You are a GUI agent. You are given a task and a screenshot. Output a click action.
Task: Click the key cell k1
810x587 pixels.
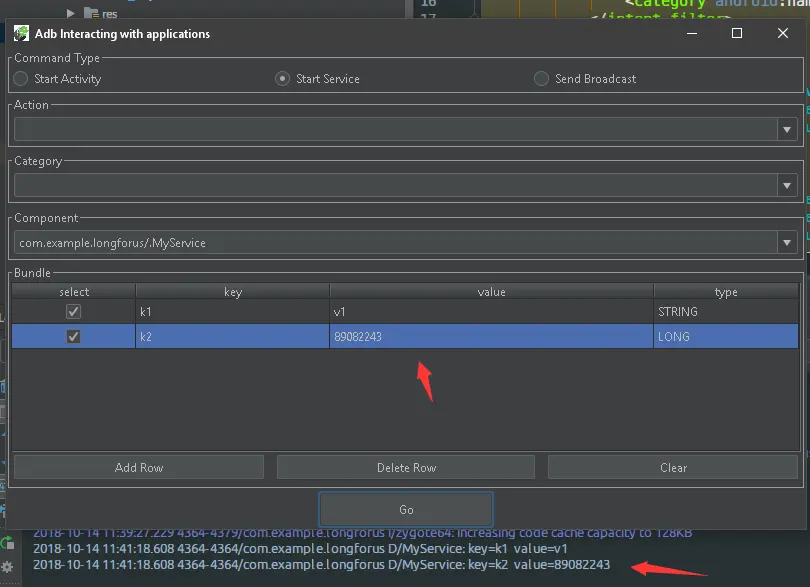pos(232,312)
